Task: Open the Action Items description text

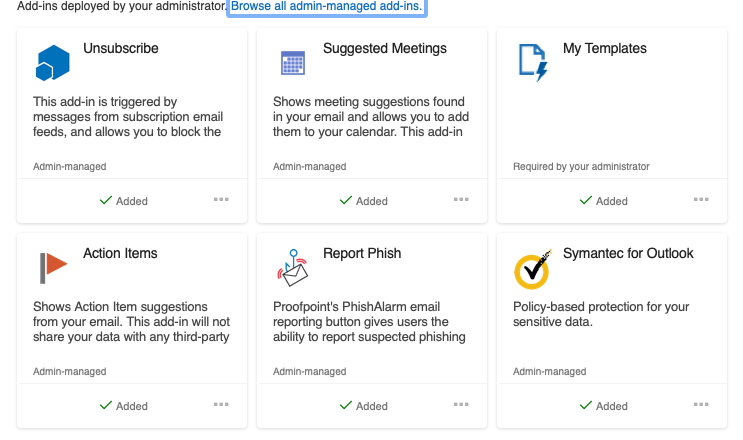Action: [131, 322]
